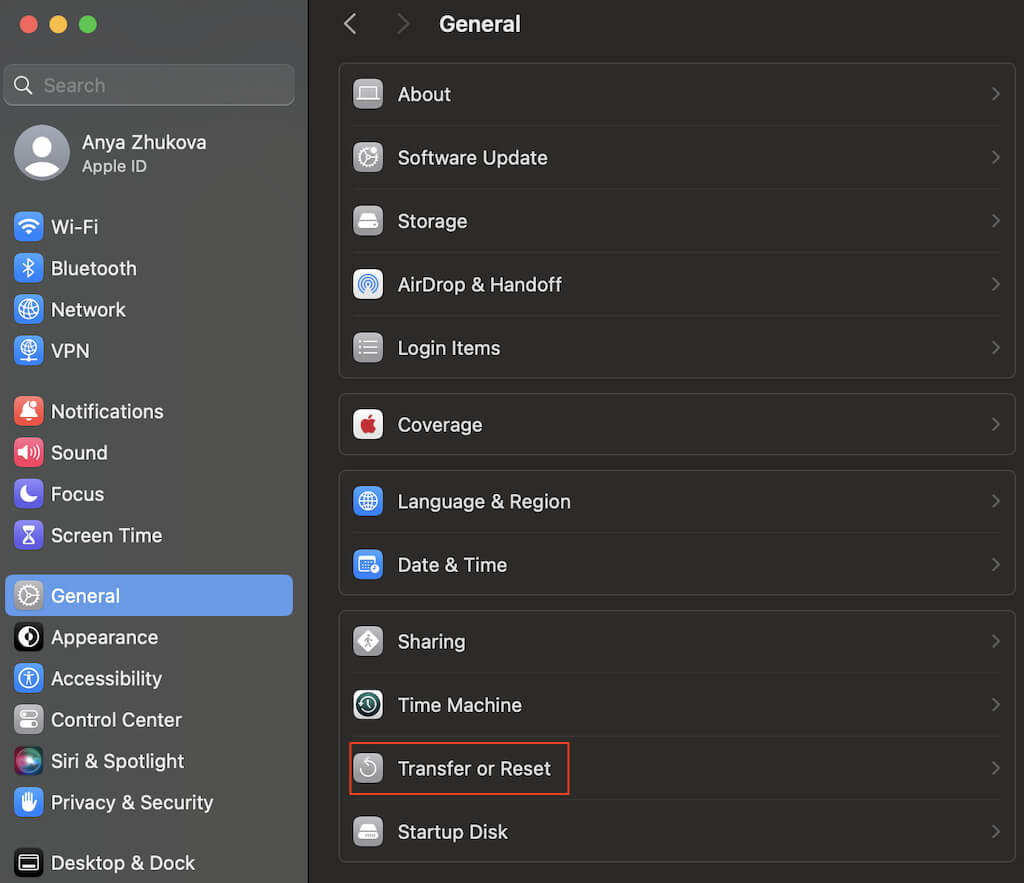Click the Bluetooth label text
Image resolution: width=1024 pixels, height=883 pixels.
coord(94,268)
